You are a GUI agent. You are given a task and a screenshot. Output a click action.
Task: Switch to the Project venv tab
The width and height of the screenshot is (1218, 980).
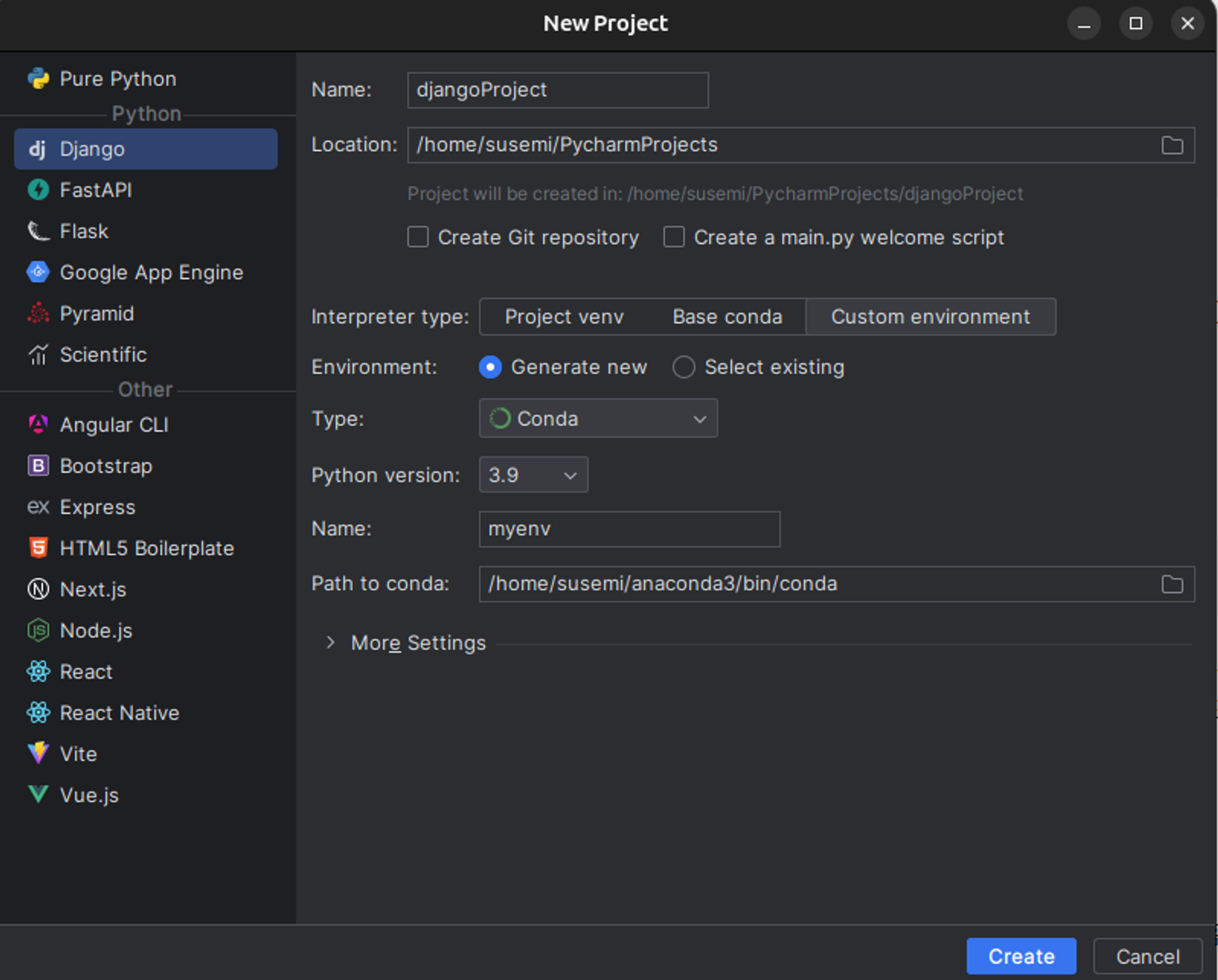[564, 317]
